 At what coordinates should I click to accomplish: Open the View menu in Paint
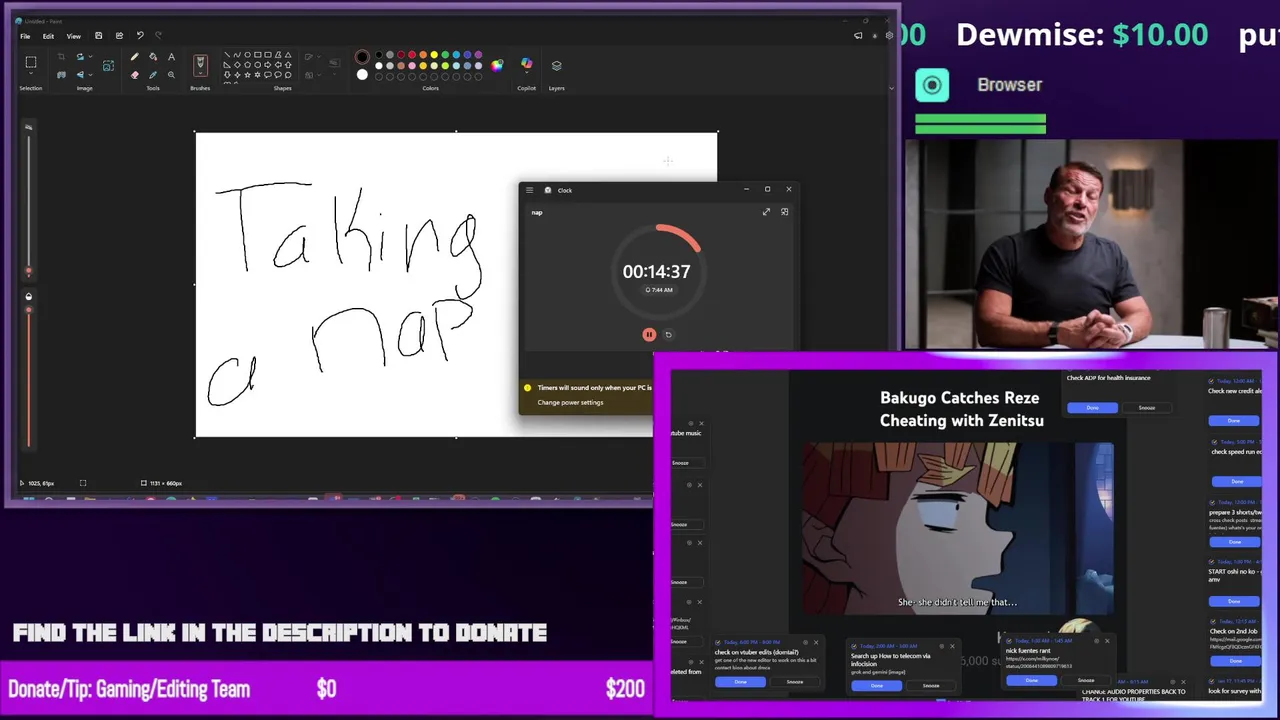[x=74, y=36]
